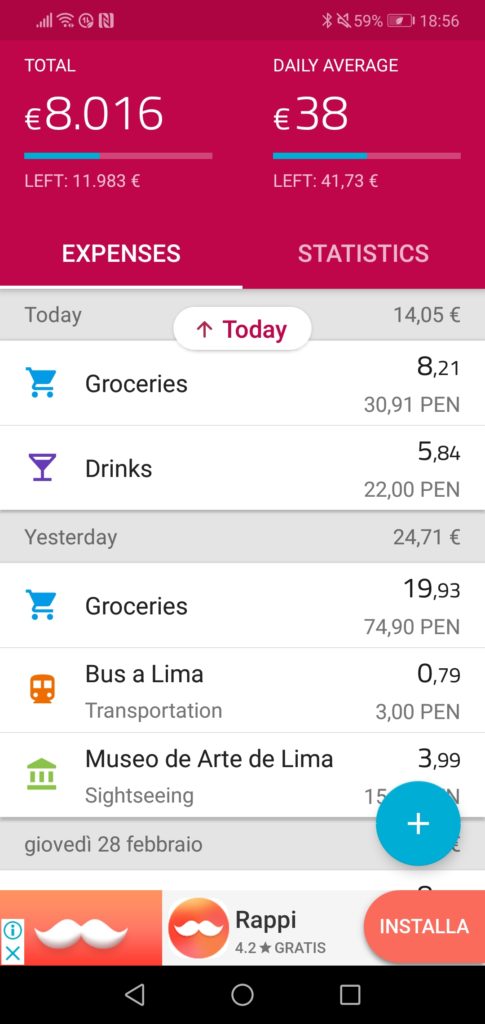Tap the purple cocktail glass Drinks icon

pyautogui.click(x=40, y=468)
